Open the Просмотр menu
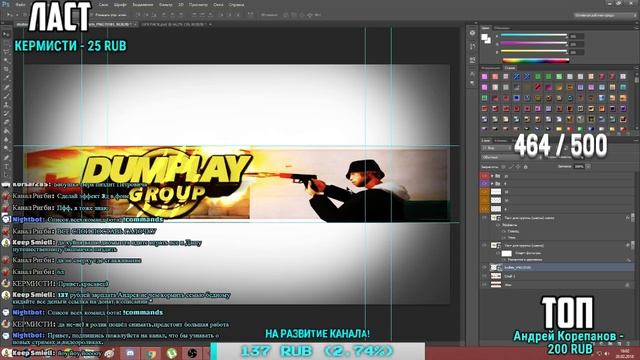Image resolution: width=640 pixels, height=360 pixels. tap(198, 4)
